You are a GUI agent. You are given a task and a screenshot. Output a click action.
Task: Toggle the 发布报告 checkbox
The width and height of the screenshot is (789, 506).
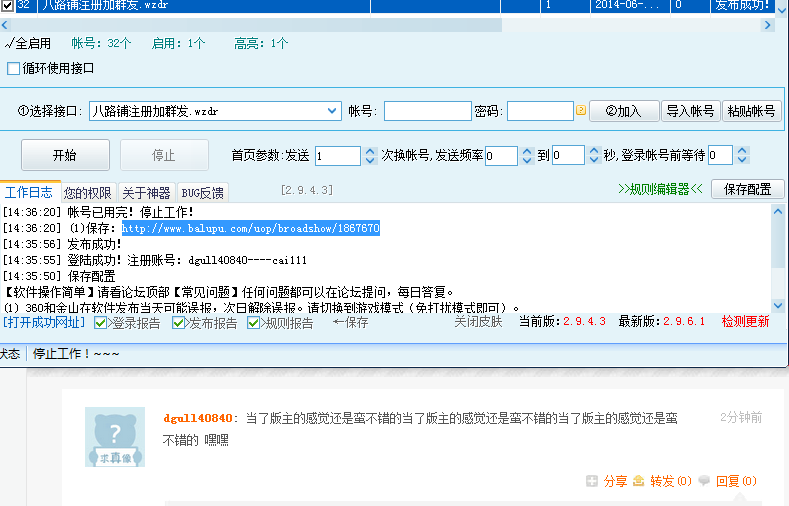pyautogui.click(x=178, y=323)
